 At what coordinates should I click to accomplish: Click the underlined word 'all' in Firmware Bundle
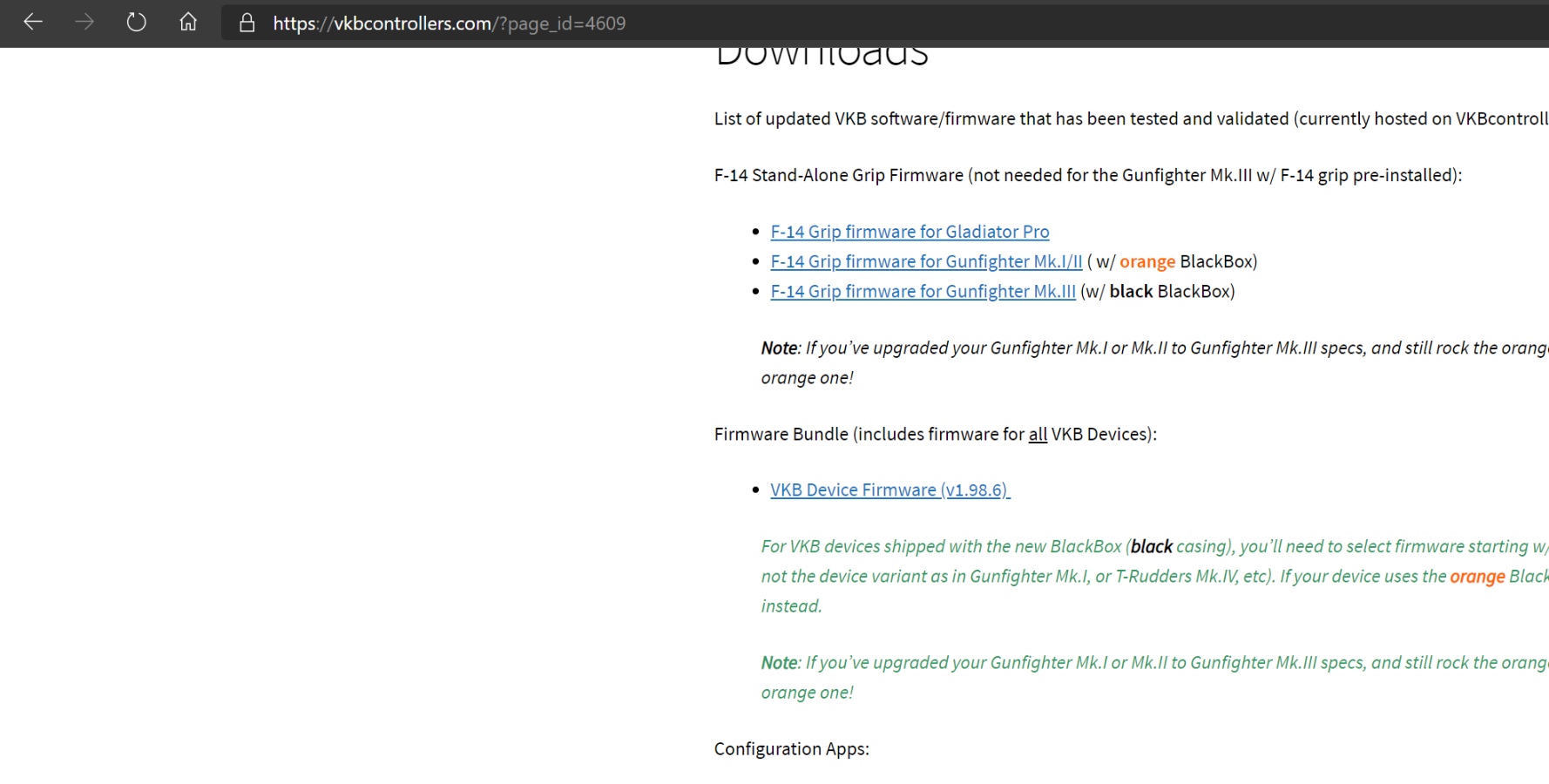tap(1037, 434)
